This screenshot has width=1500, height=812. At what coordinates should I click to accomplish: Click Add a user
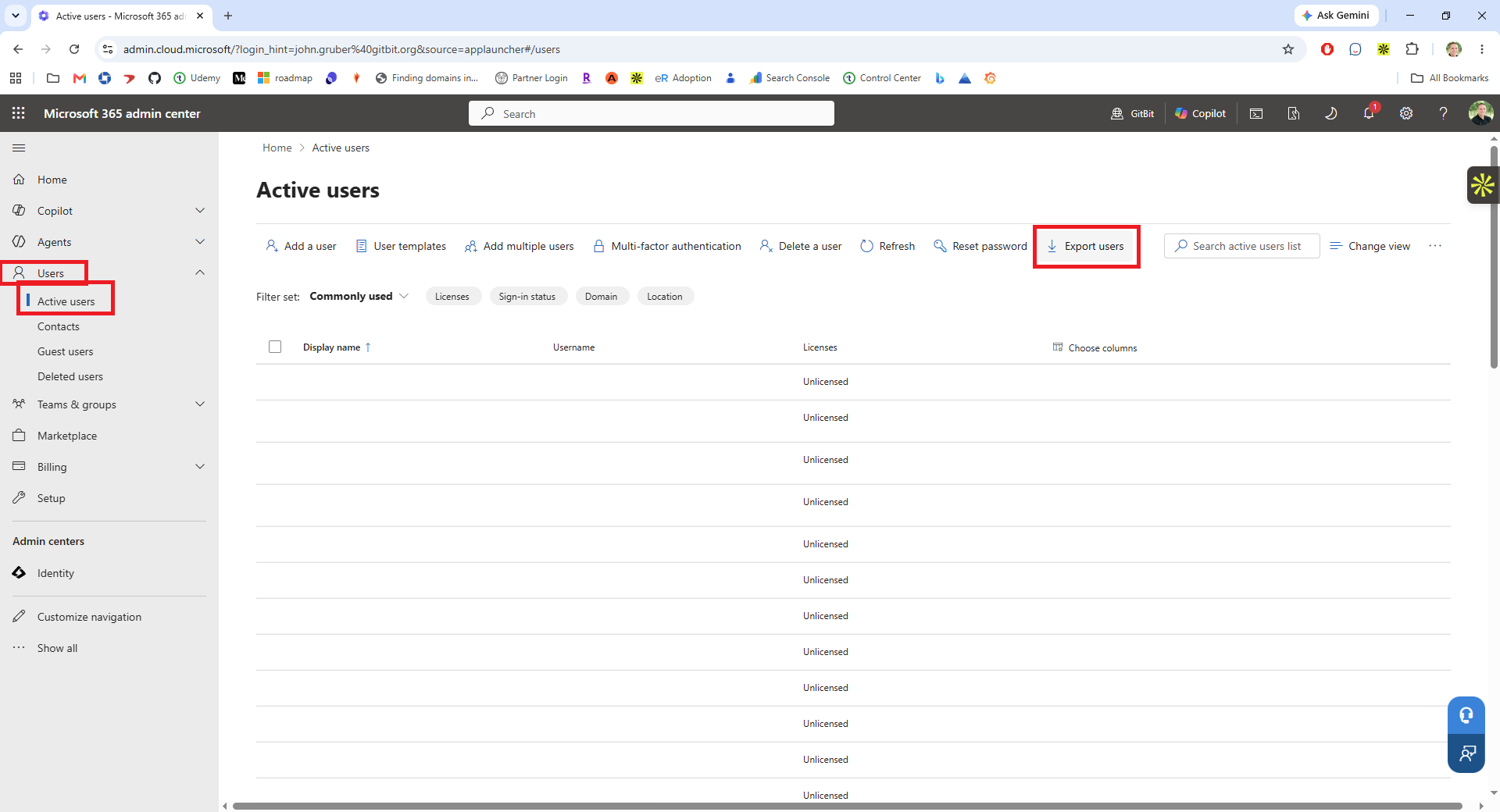(302, 246)
